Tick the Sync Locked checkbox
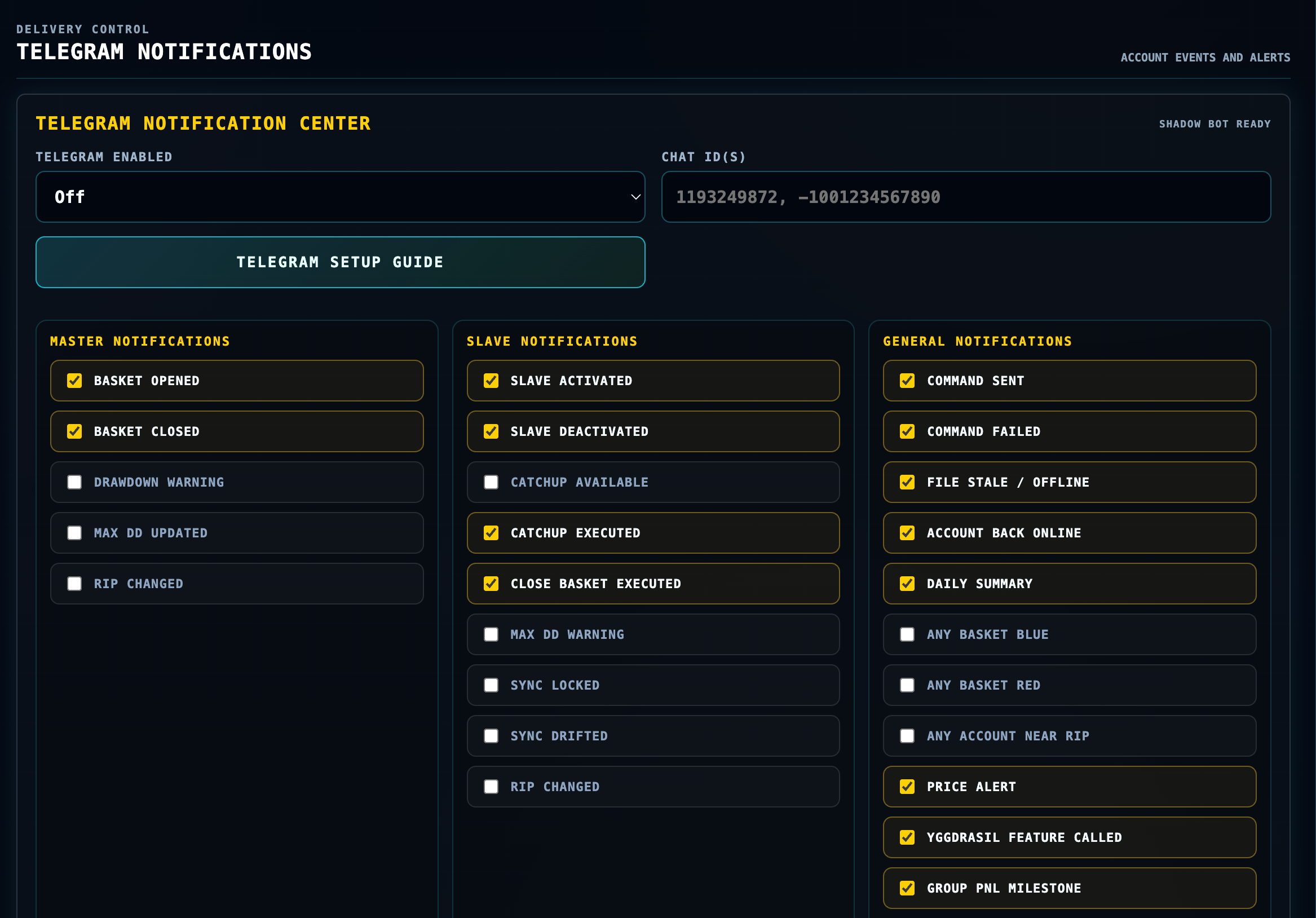 pos(491,685)
